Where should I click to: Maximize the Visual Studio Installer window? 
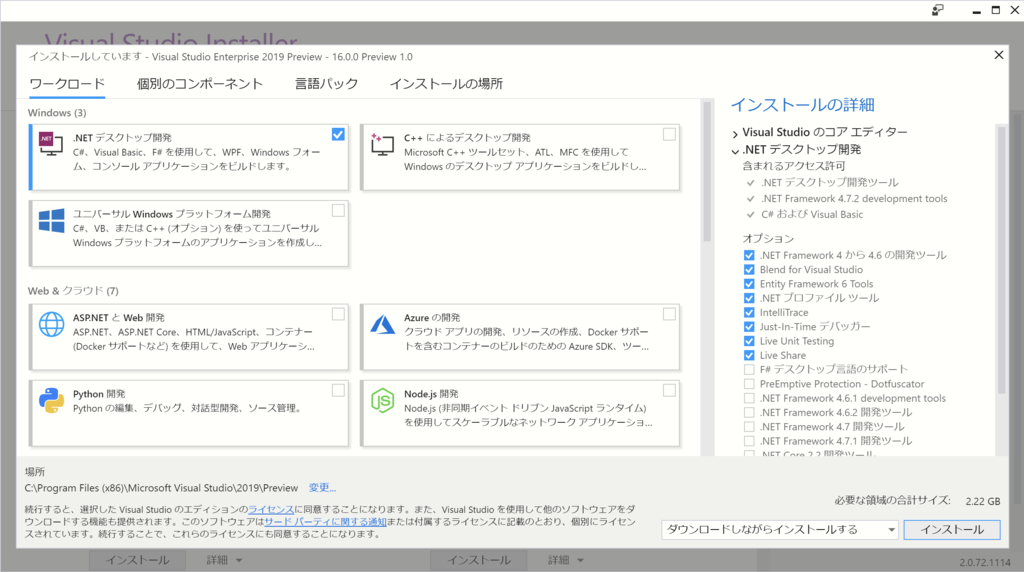pyautogui.click(x=996, y=10)
